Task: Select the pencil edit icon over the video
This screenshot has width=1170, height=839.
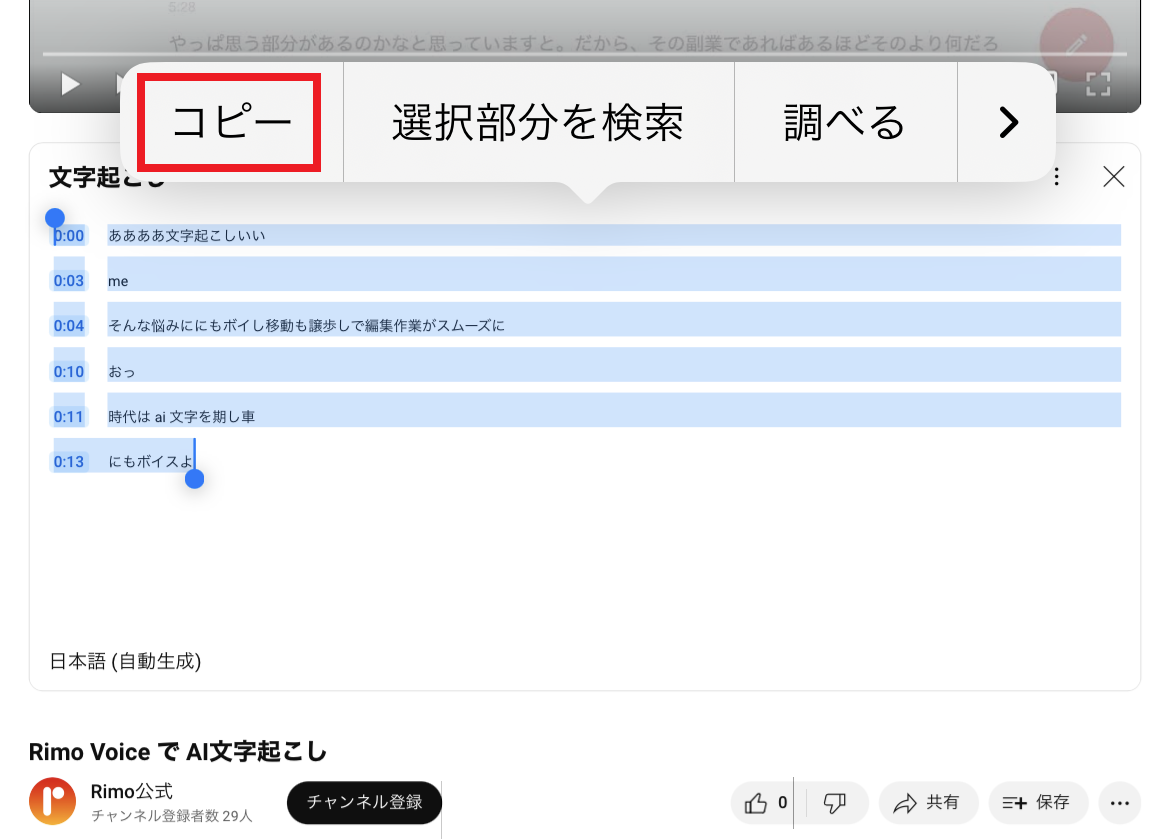Action: pyautogui.click(x=1077, y=45)
